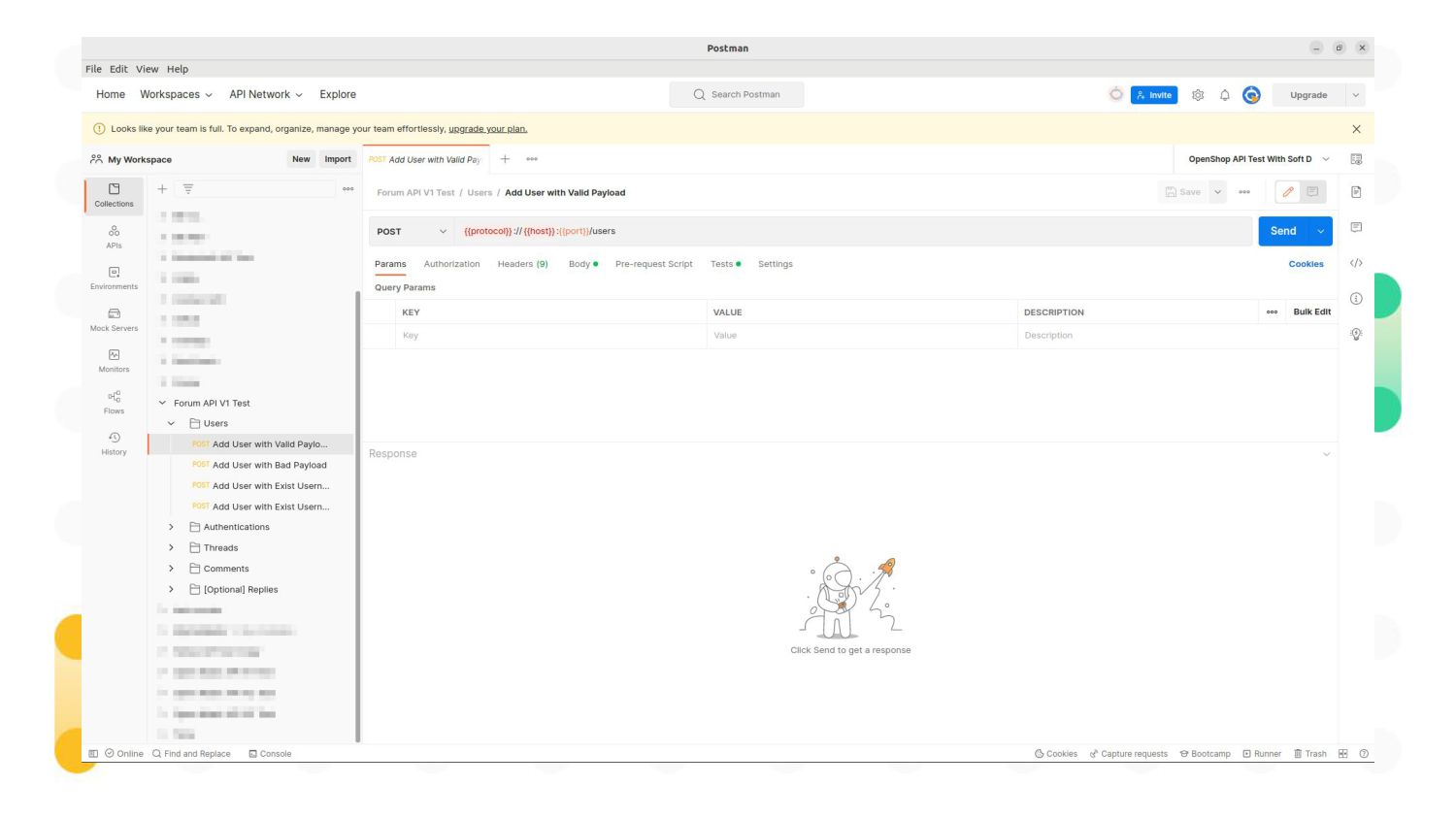The image size is (1456, 819).
Task: Switch to the Tests tab
Action: pyautogui.click(x=725, y=264)
